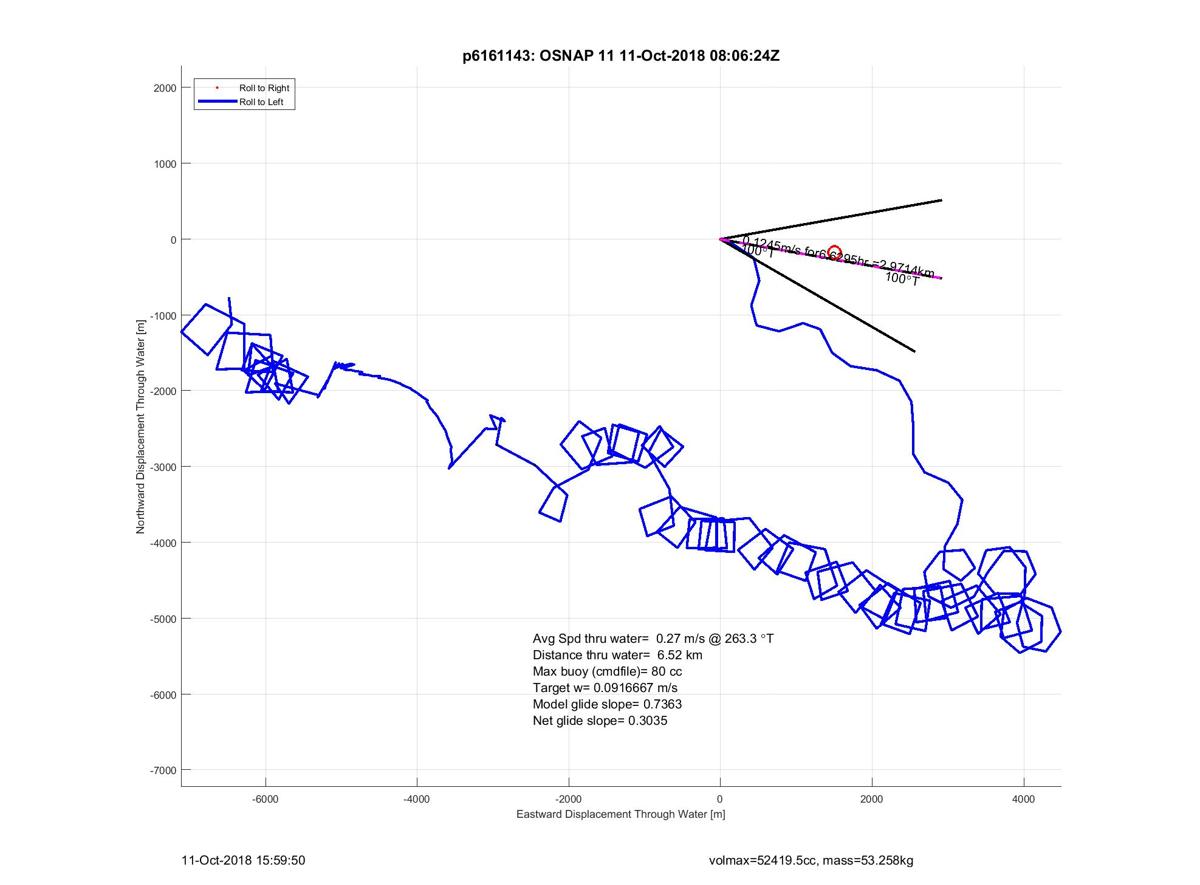Click the blue line sample in legend
Image resolution: width=1200 pixels, height=885 pixels.
click(x=217, y=101)
